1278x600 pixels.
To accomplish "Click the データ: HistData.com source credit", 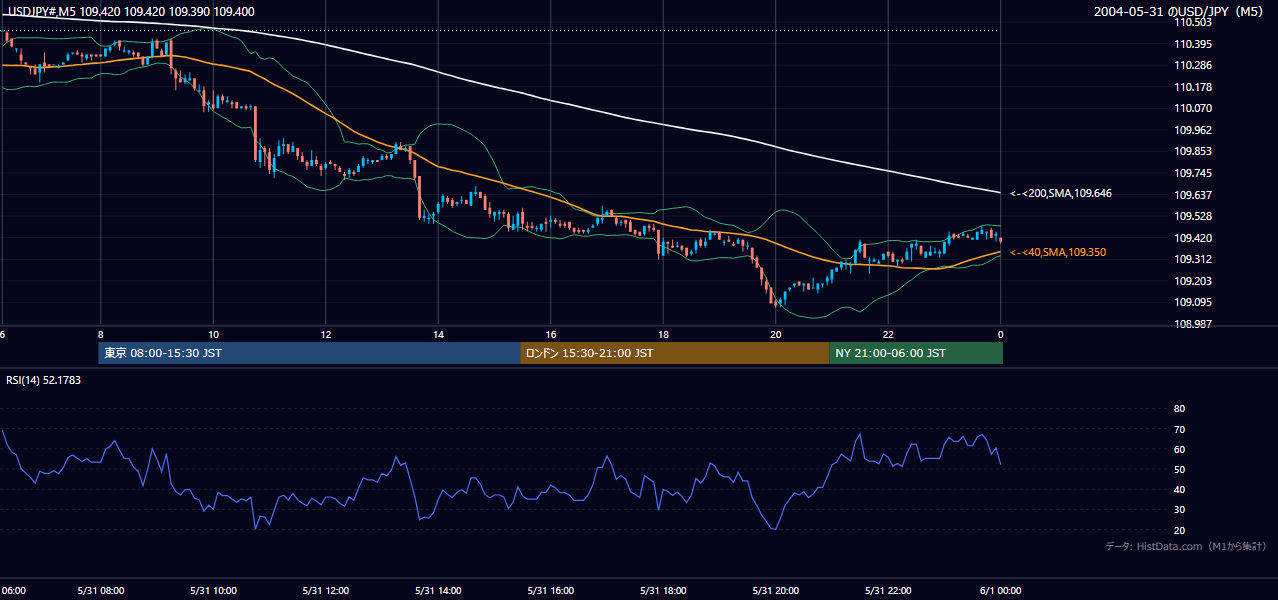I will pos(1186,546).
